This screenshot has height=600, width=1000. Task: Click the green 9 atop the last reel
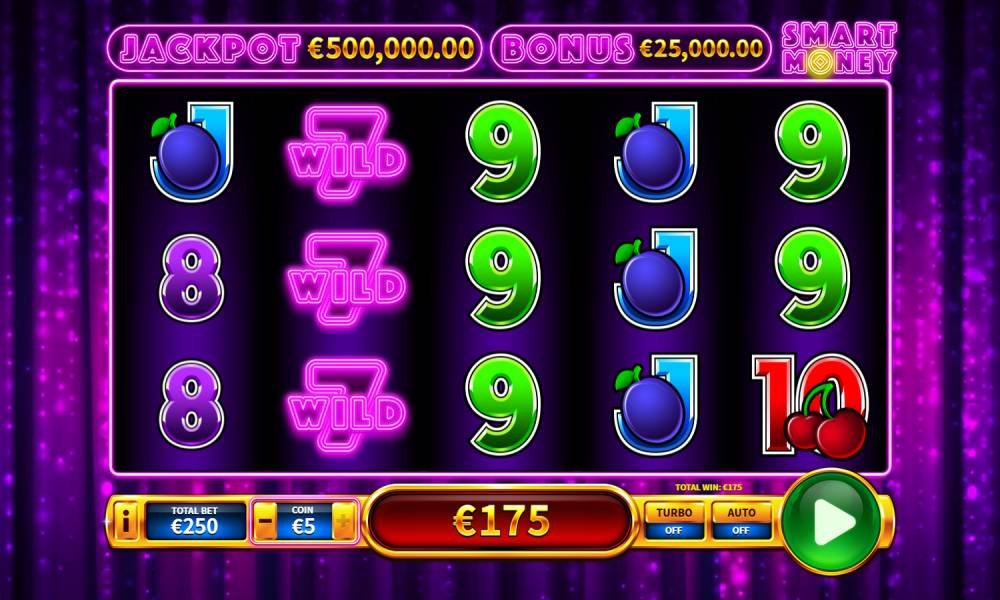[x=812, y=152]
